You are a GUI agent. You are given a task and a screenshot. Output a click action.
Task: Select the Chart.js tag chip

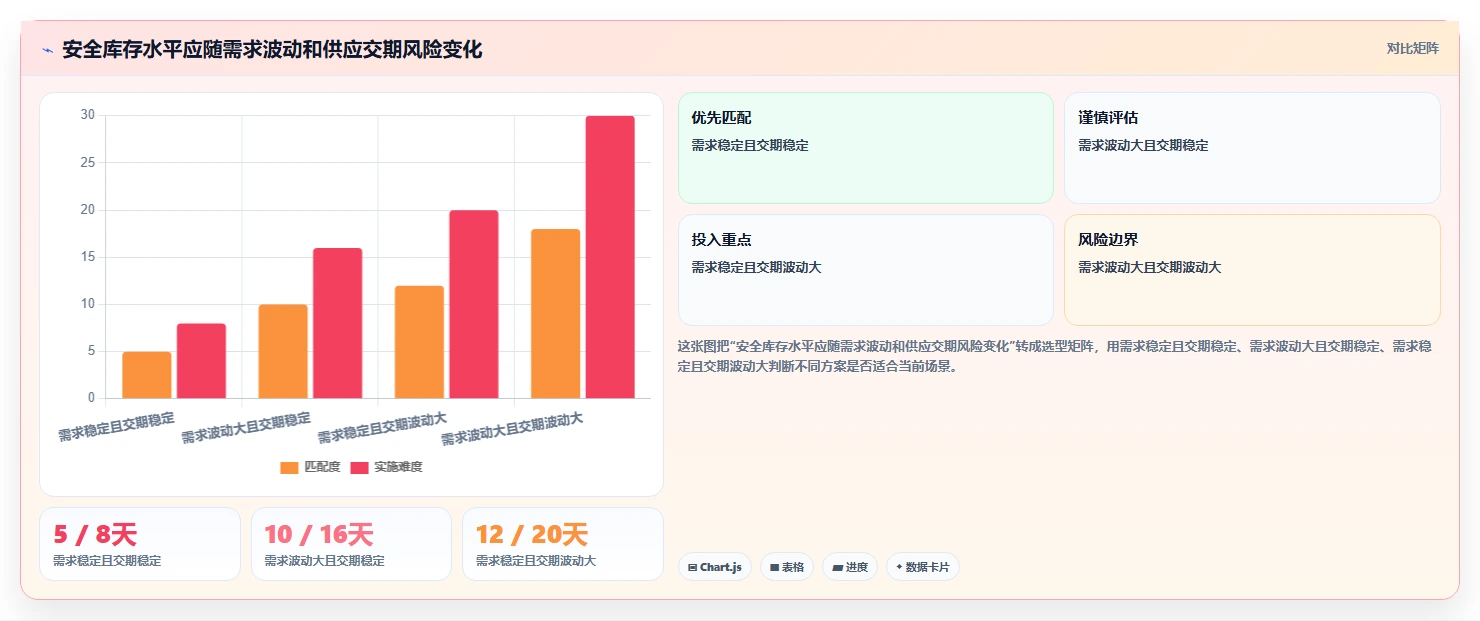tap(715, 567)
